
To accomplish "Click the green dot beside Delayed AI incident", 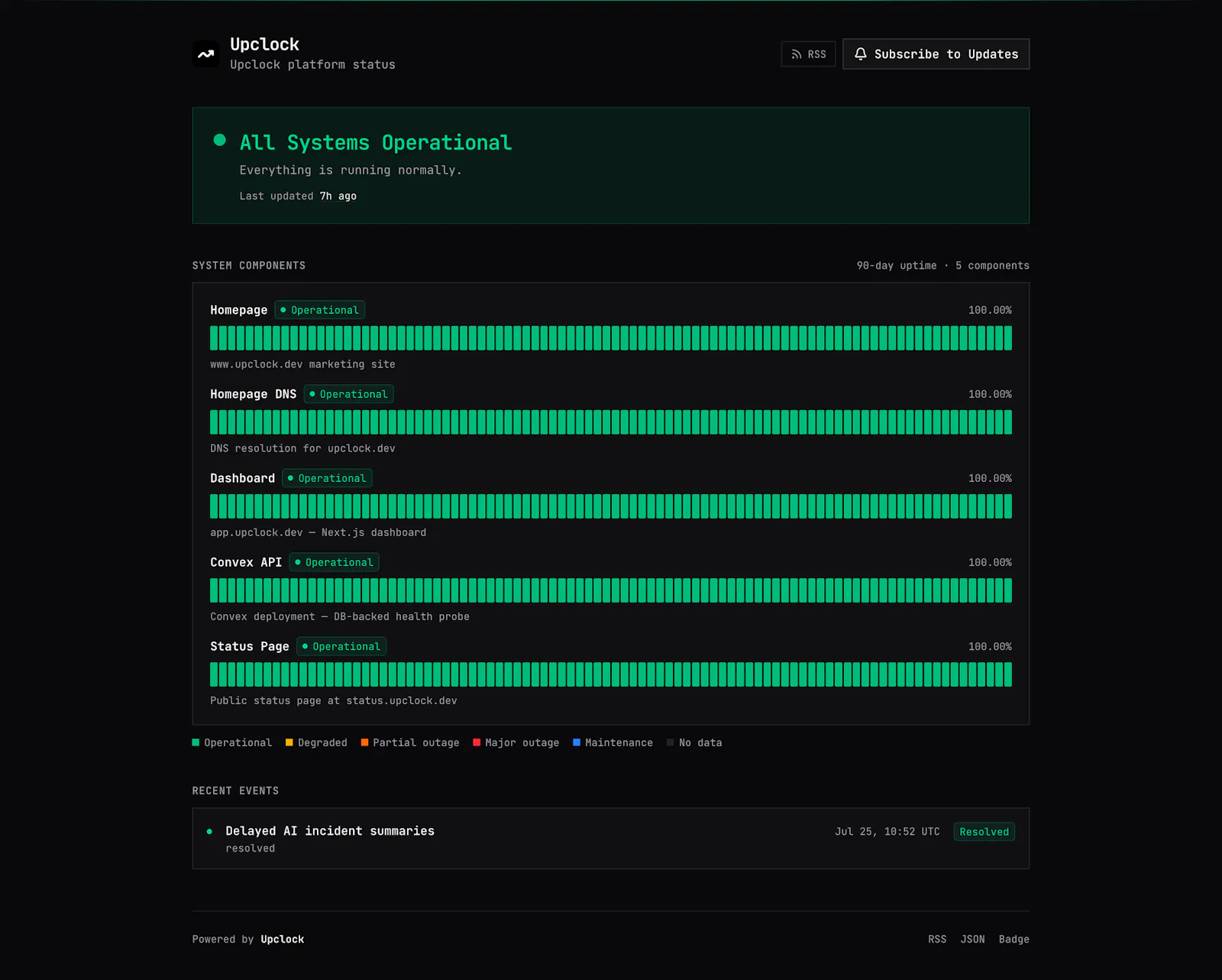I will [x=209, y=831].
